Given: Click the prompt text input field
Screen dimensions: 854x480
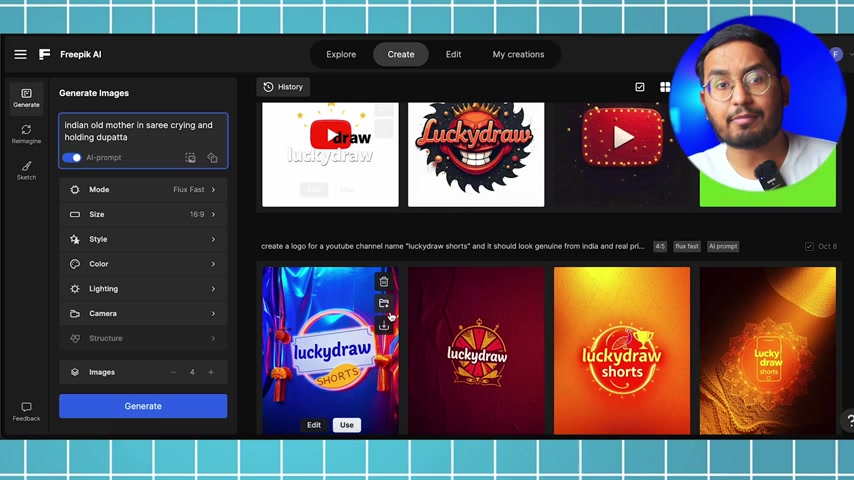Looking at the screenshot, I should [x=143, y=131].
